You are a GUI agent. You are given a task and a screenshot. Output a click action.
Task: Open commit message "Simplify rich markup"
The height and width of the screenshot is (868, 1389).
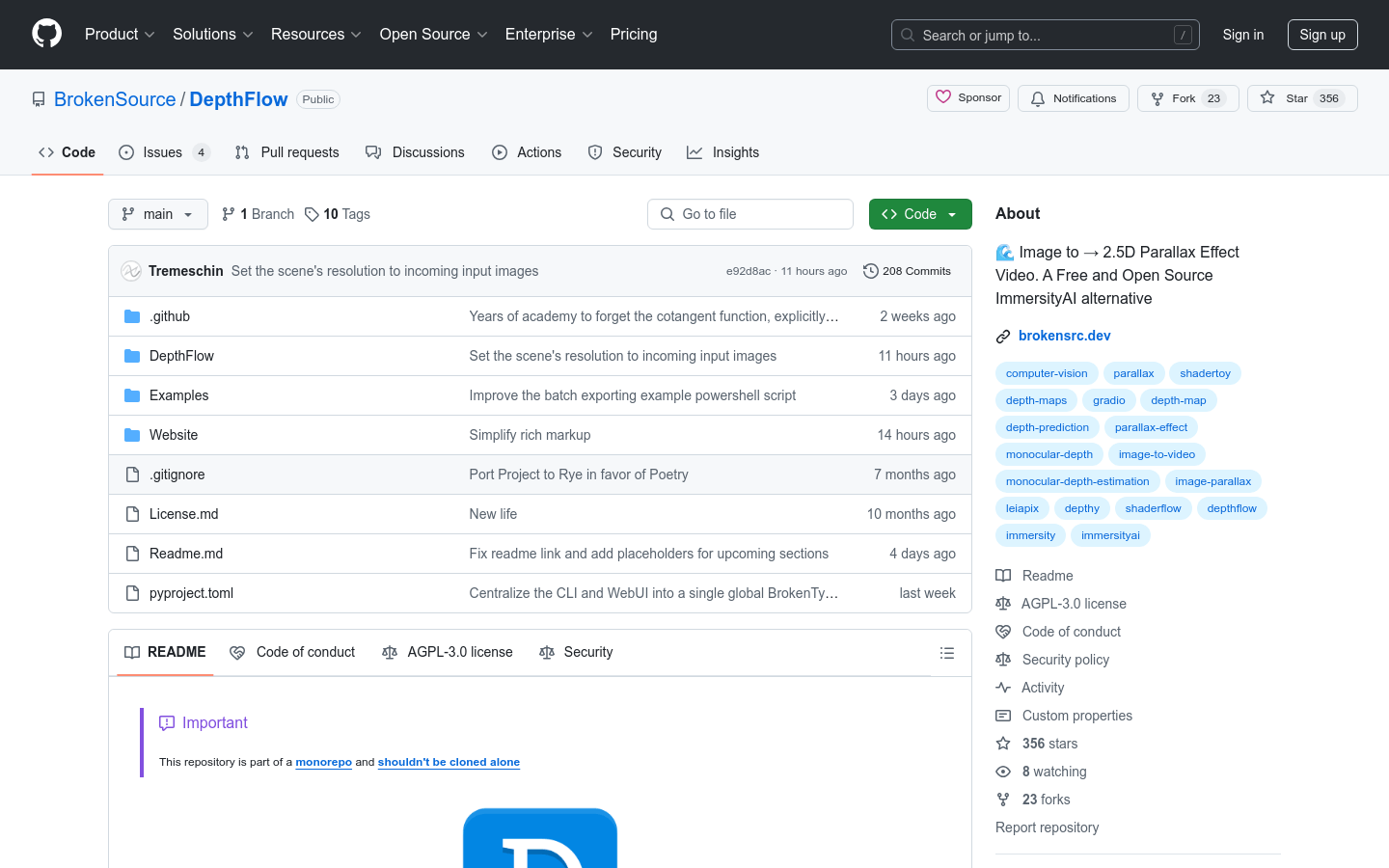coord(530,435)
